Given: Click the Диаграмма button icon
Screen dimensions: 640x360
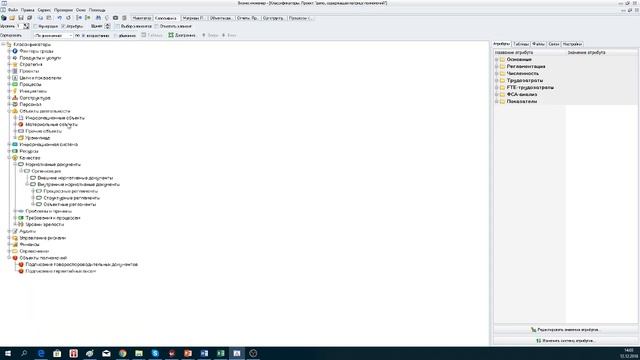Looking at the screenshot, I should point(171,36).
